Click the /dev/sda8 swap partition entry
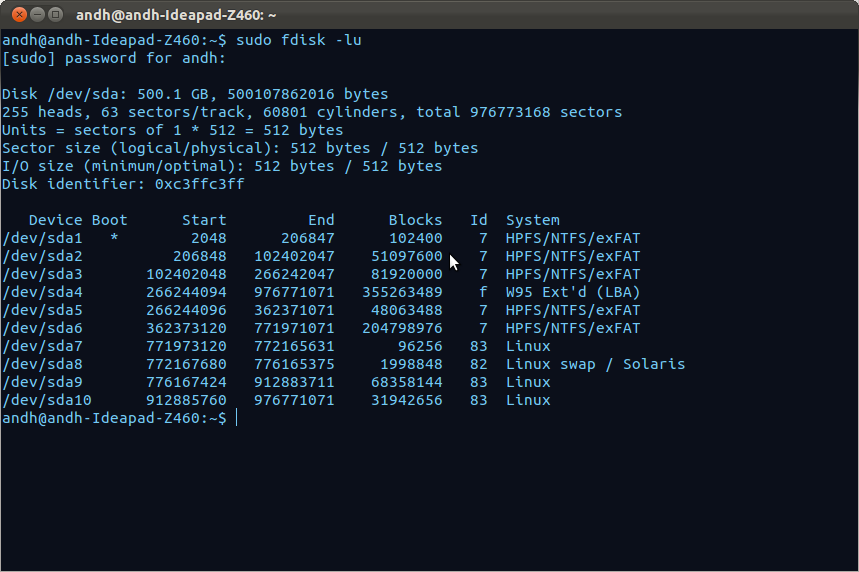859x572 pixels. tap(42, 364)
